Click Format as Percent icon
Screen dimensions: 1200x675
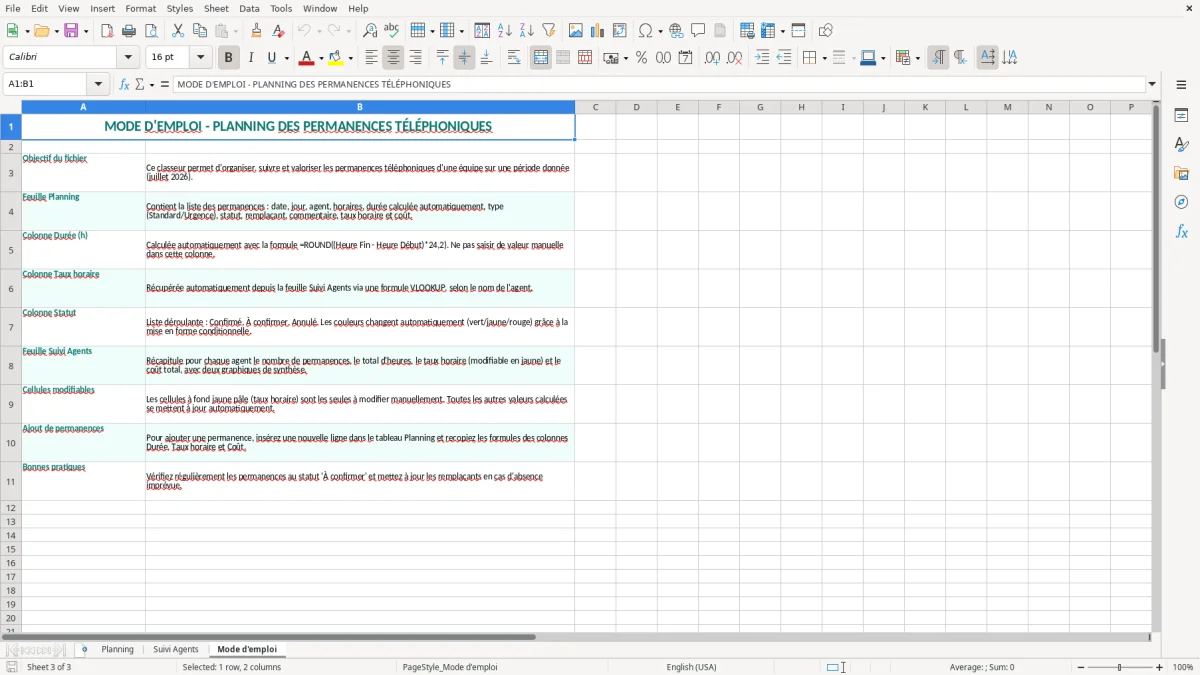click(641, 58)
